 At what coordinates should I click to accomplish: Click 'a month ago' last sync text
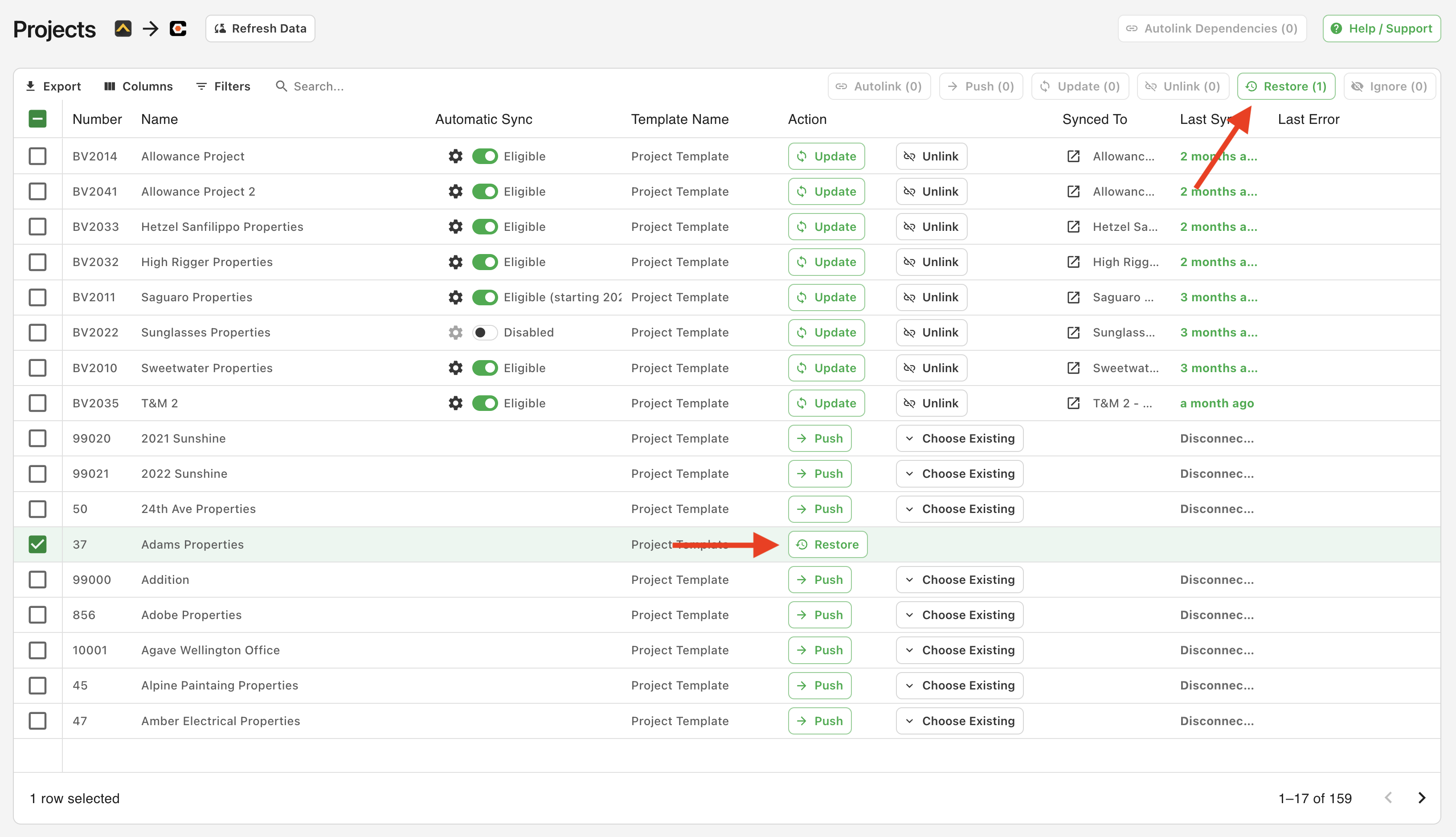[x=1216, y=403]
